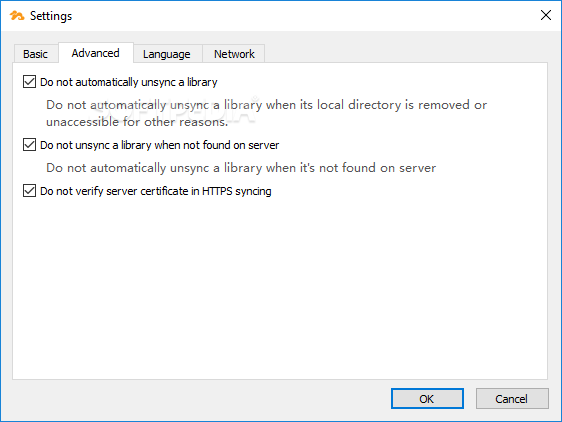Go to the Network tab
Viewport: 562px width, 422px height.
[x=234, y=54]
